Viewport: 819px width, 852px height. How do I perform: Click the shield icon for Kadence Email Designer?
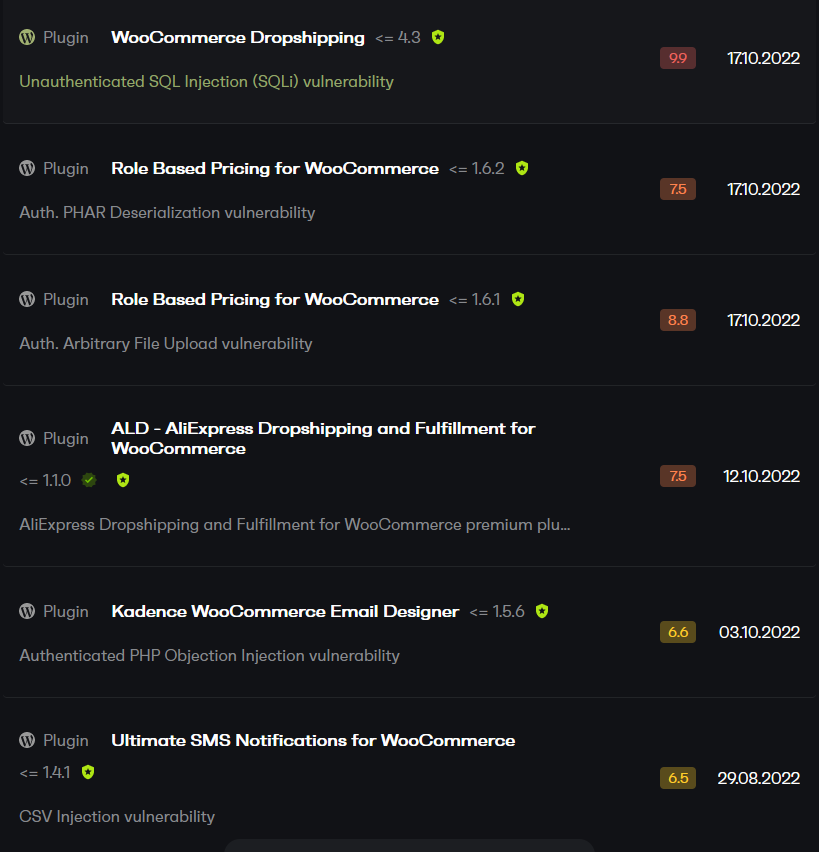pos(542,611)
